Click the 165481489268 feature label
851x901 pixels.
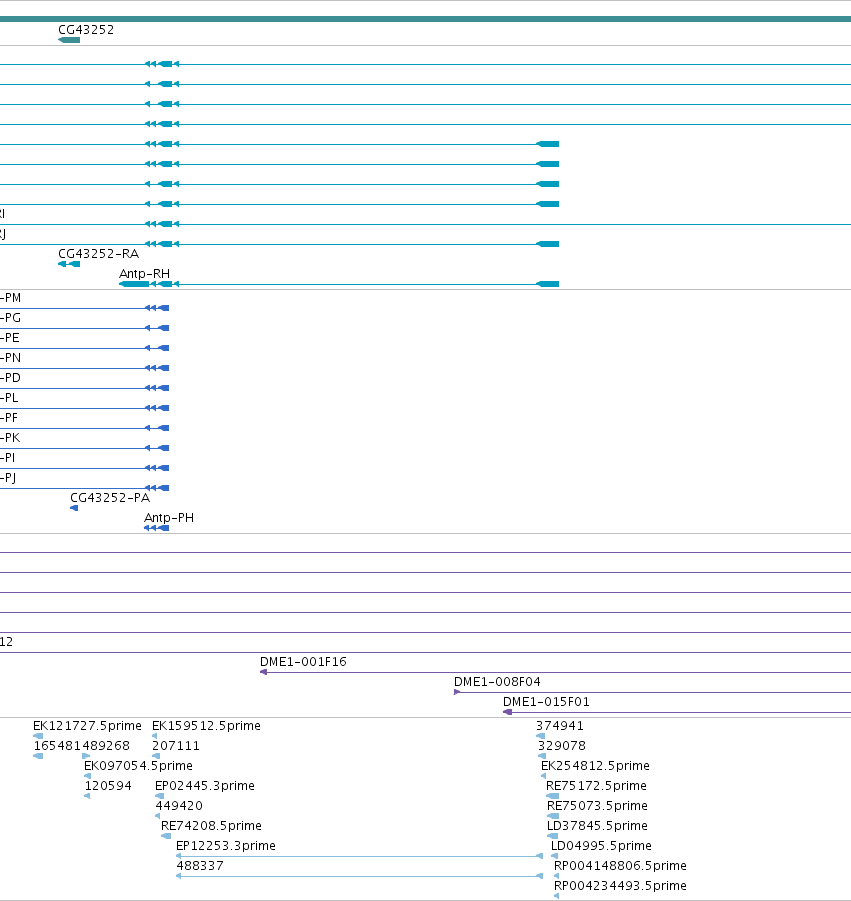[x=82, y=746]
